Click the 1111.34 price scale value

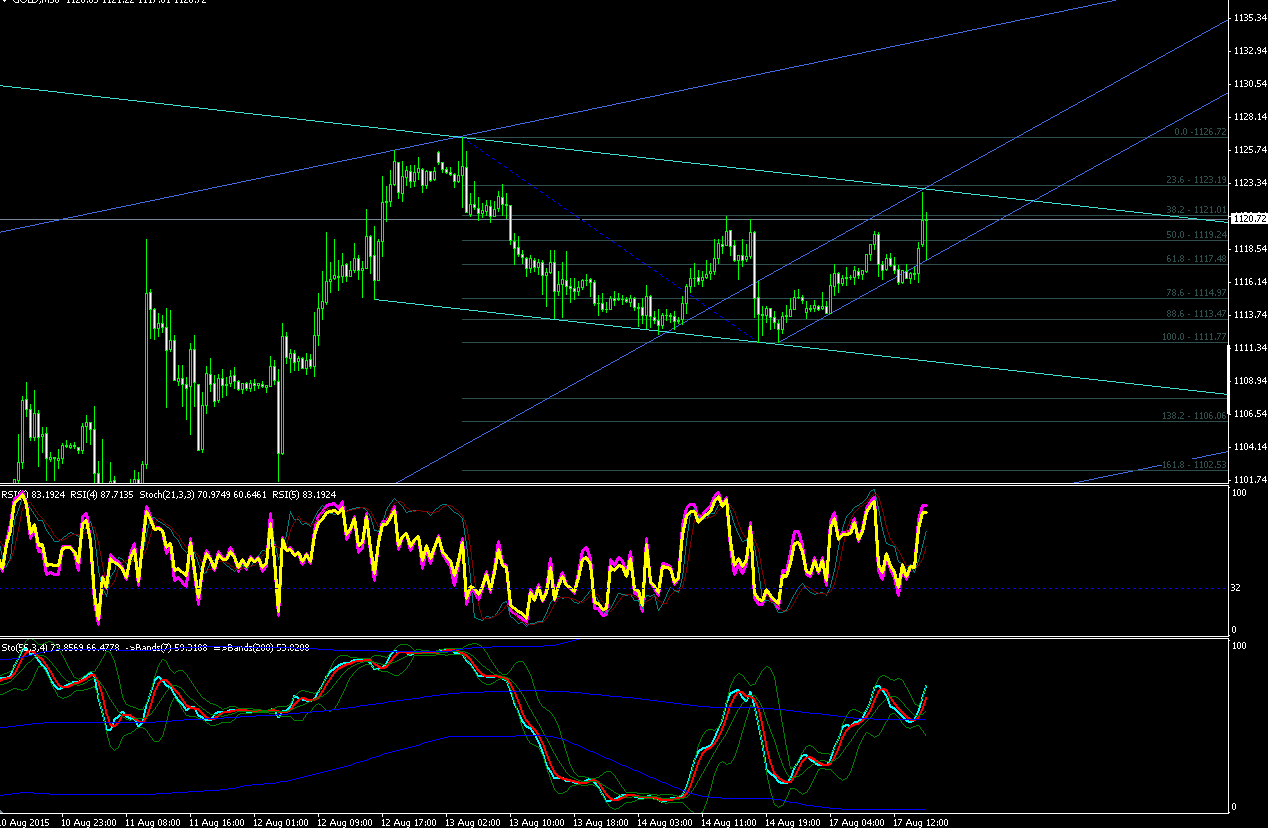(x=1251, y=347)
